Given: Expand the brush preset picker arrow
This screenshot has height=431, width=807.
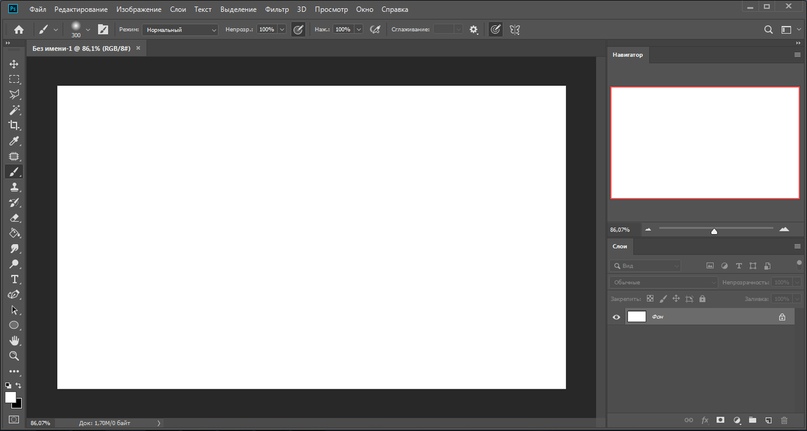Looking at the screenshot, I should 88,30.
